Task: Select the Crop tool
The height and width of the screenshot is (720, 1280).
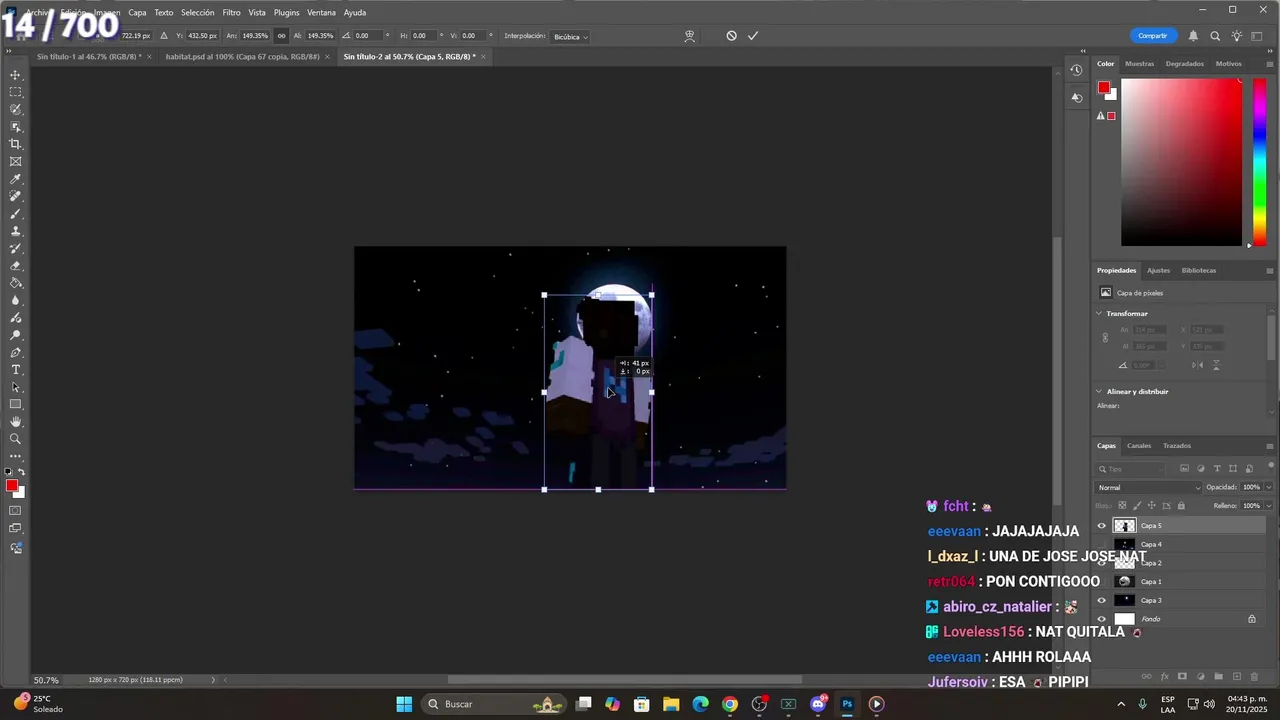Action: (x=15, y=144)
